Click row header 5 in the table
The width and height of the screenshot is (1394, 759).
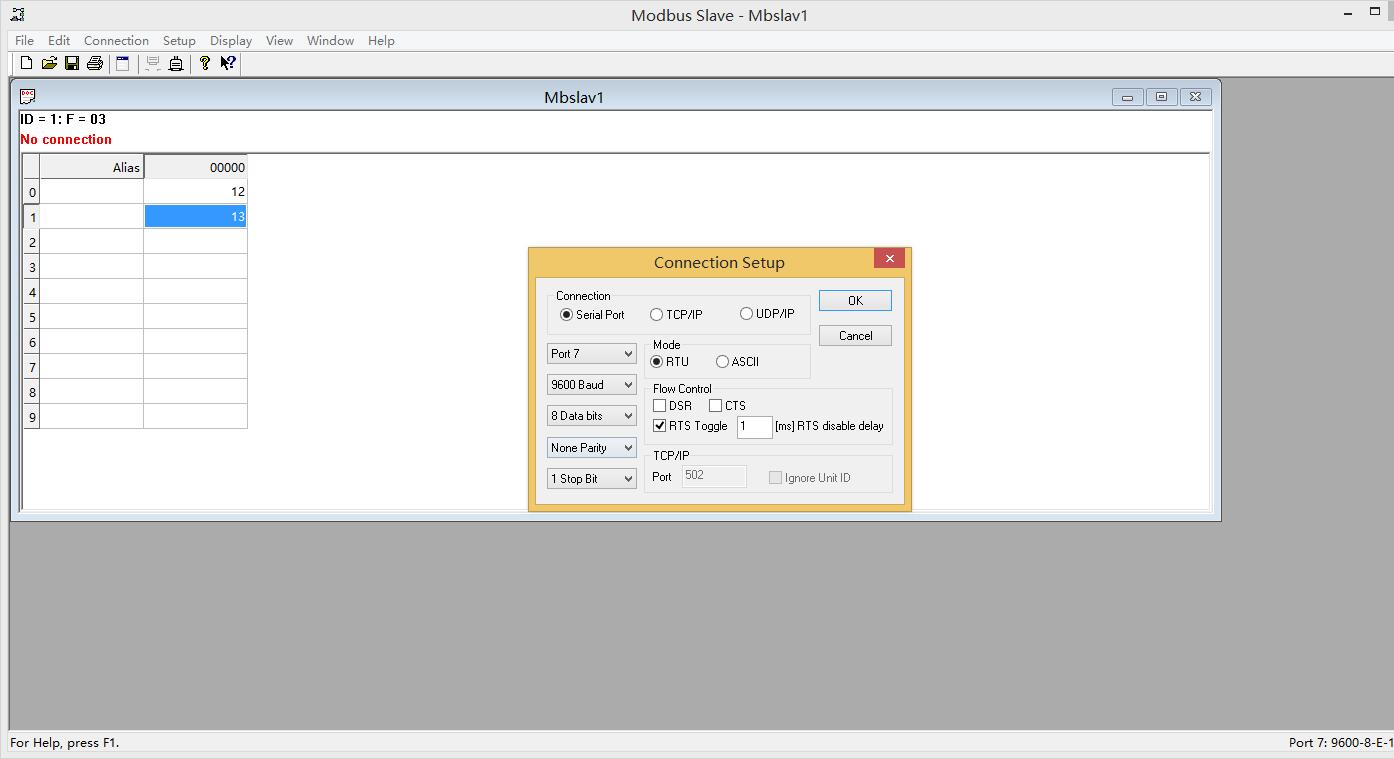32,317
